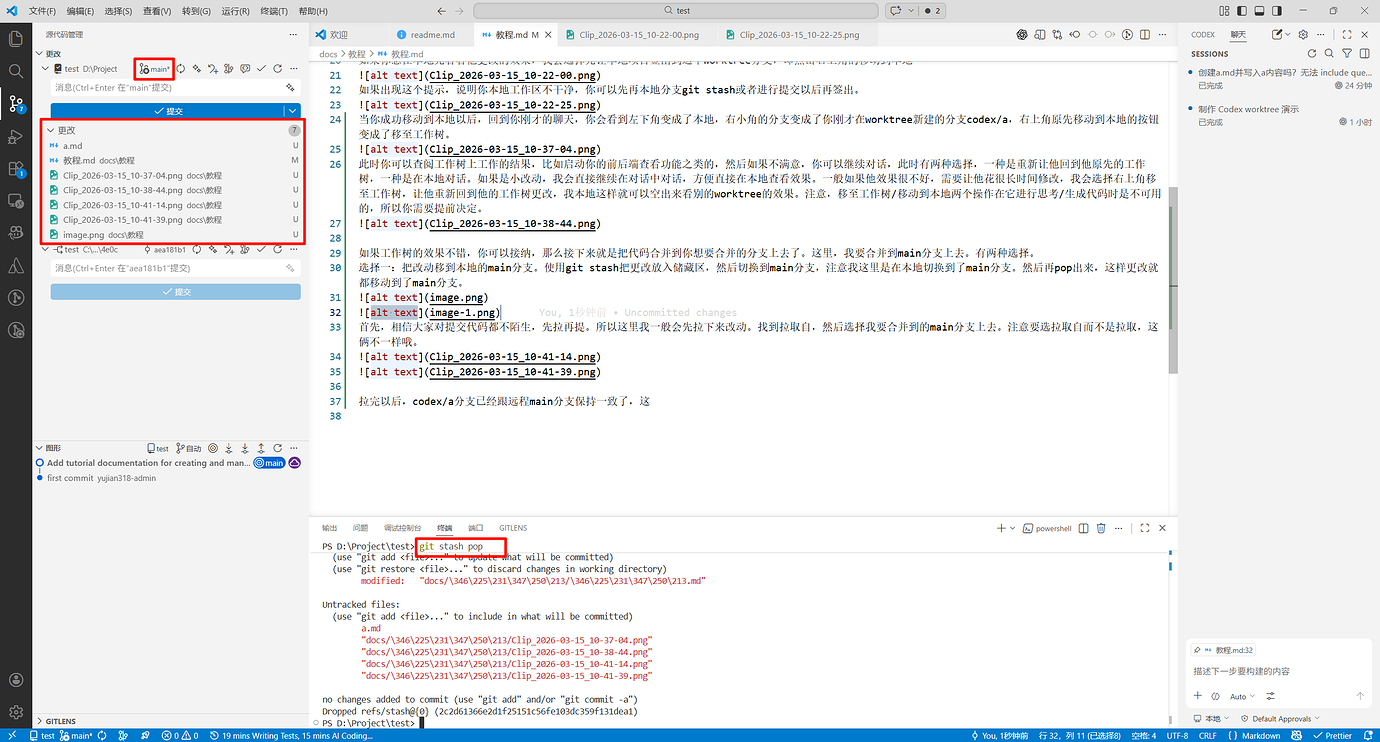Image resolution: width=1380 pixels, height=742 pixels.
Task: Open the Explorer view in the activity bar
Action: click(16, 39)
